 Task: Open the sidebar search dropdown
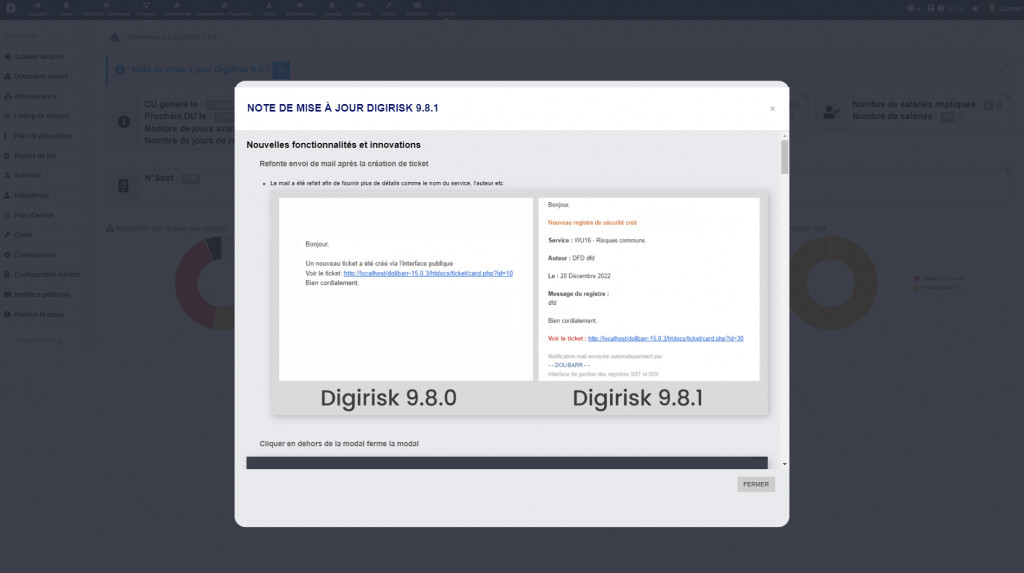click(42, 35)
